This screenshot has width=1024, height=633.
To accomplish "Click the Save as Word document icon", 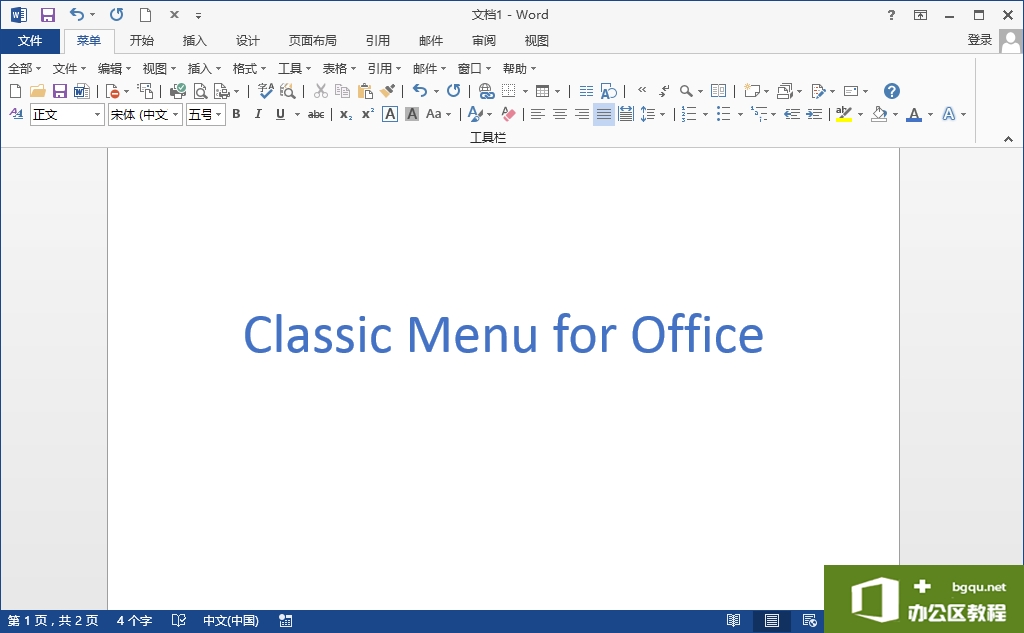I will (x=82, y=91).
